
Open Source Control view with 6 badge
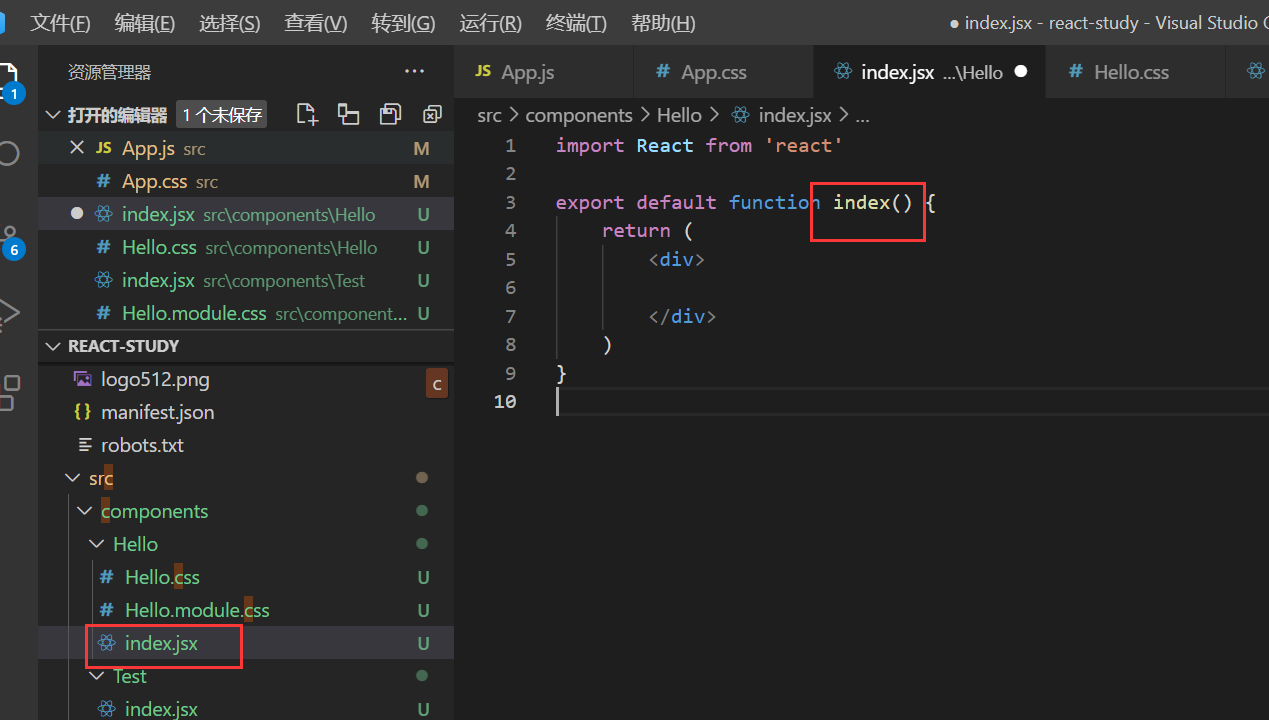coord(10,240)
